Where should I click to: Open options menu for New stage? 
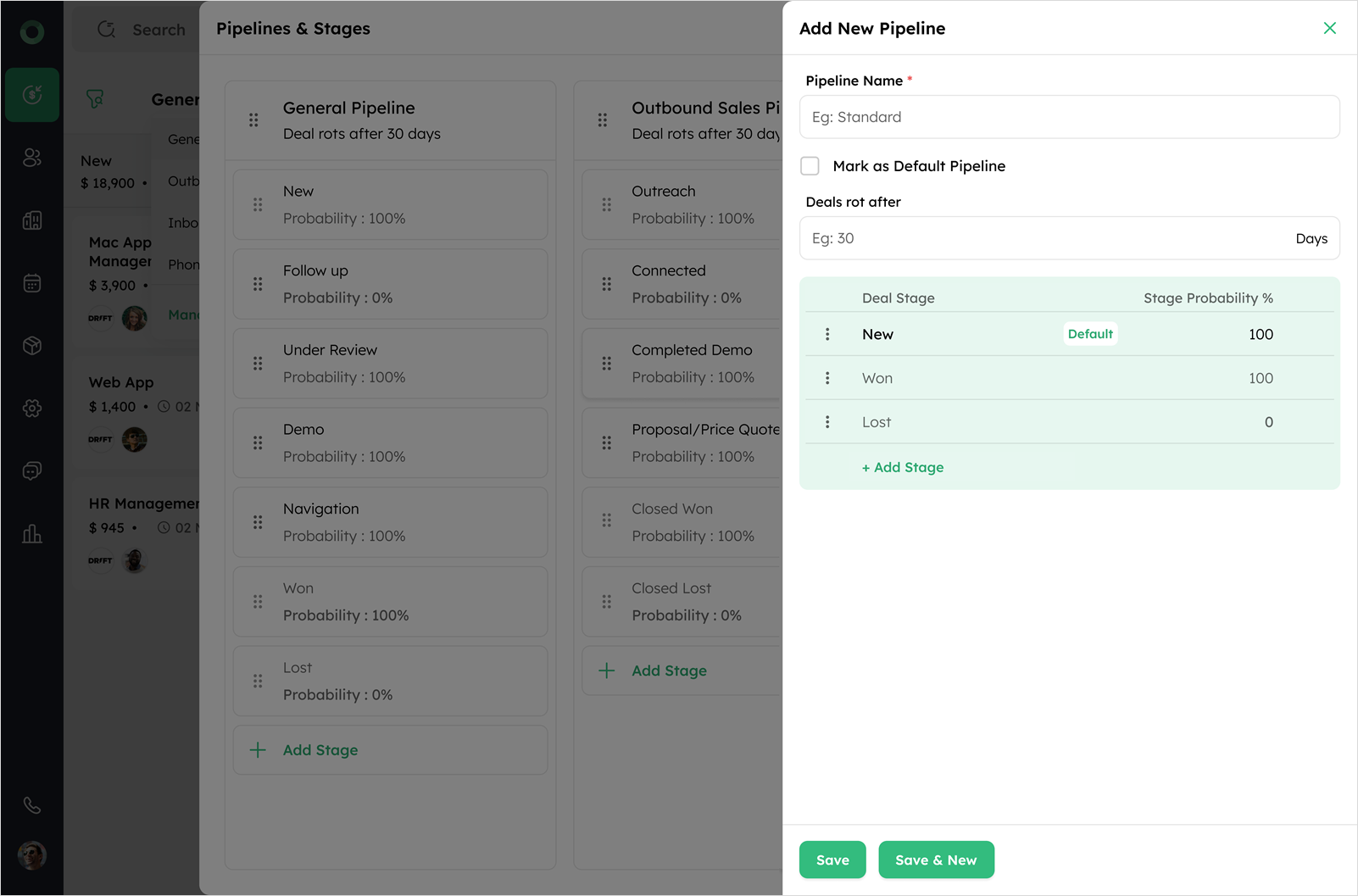(x=827, y=335)
